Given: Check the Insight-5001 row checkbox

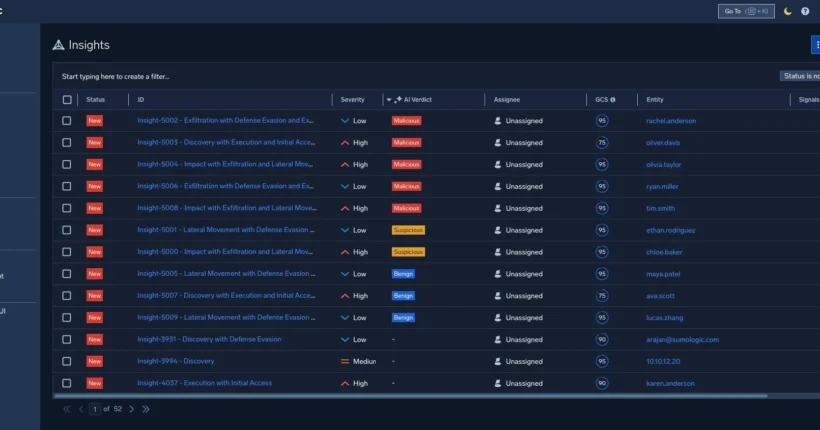Looking at the screenshot, I should pyautogui.click(x=66, y=230).
